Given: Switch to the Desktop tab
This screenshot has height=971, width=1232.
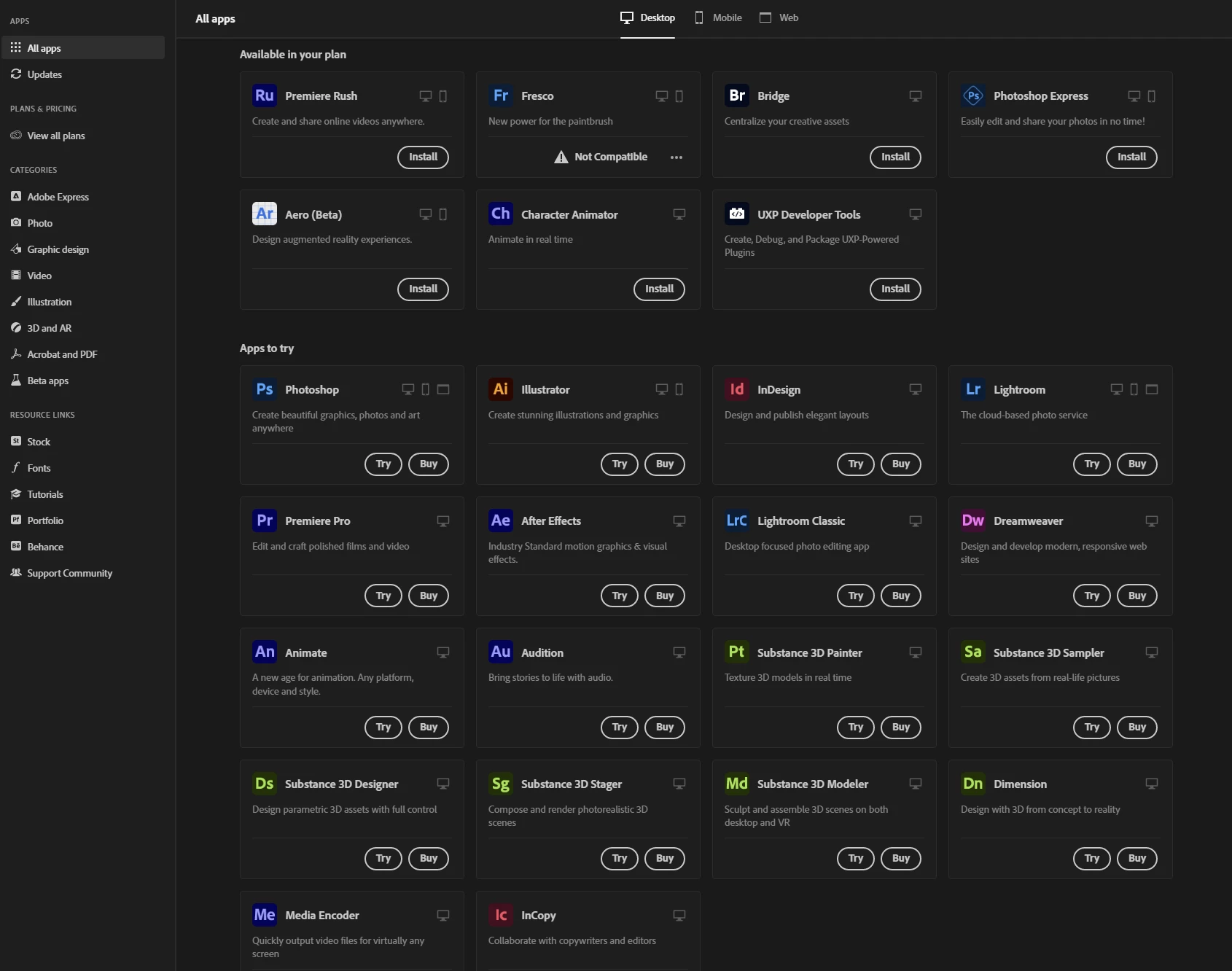Looking at the screenshot, I should click(x=647, y=17).
